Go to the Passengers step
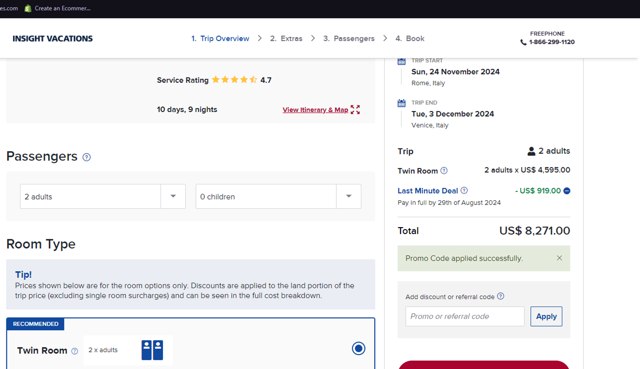Viewport: 640px width, 369px height. tap(349, 38)
